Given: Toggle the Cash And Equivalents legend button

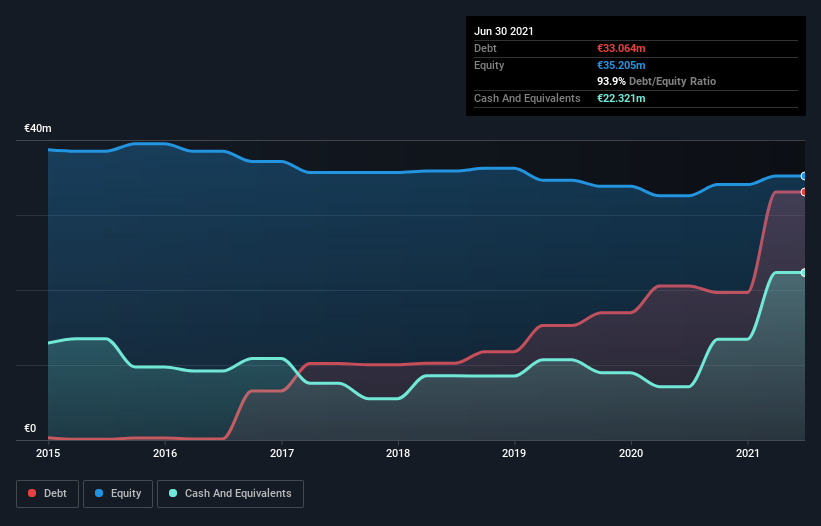Looking at the screenshot, I should point(230,494).
